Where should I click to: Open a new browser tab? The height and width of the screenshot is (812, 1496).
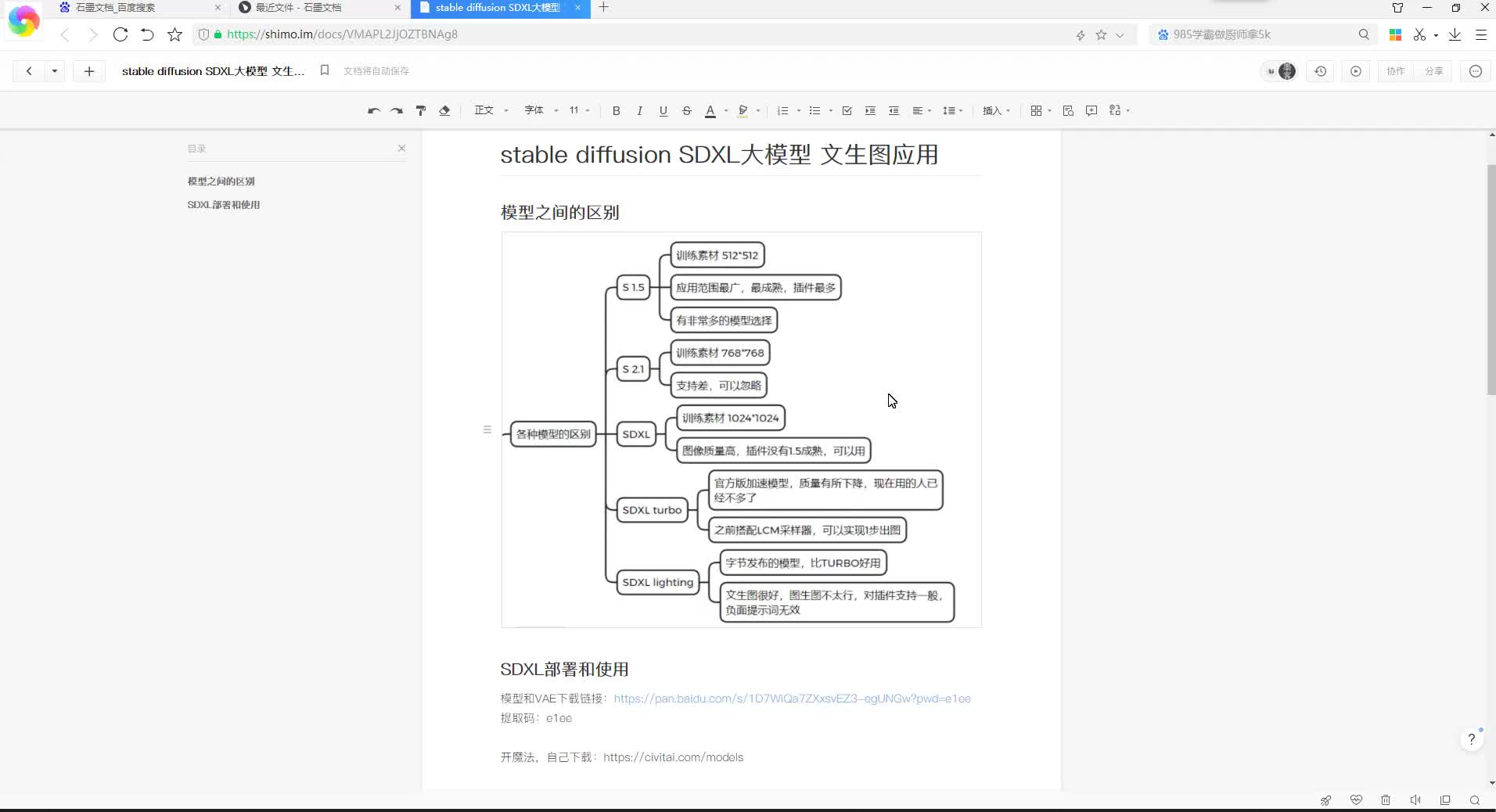pos(603,8)
